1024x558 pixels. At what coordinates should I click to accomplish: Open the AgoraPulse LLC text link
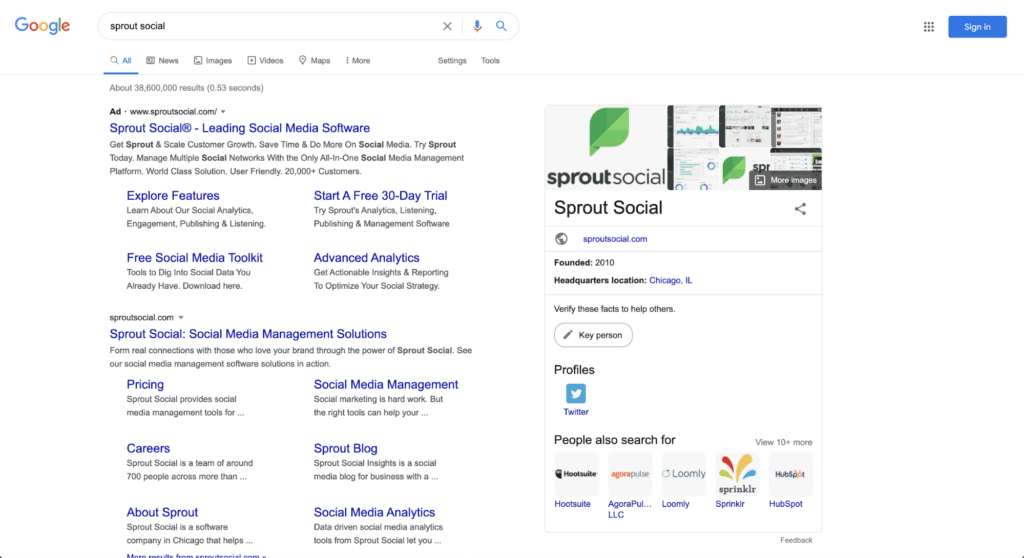point(630,509)
